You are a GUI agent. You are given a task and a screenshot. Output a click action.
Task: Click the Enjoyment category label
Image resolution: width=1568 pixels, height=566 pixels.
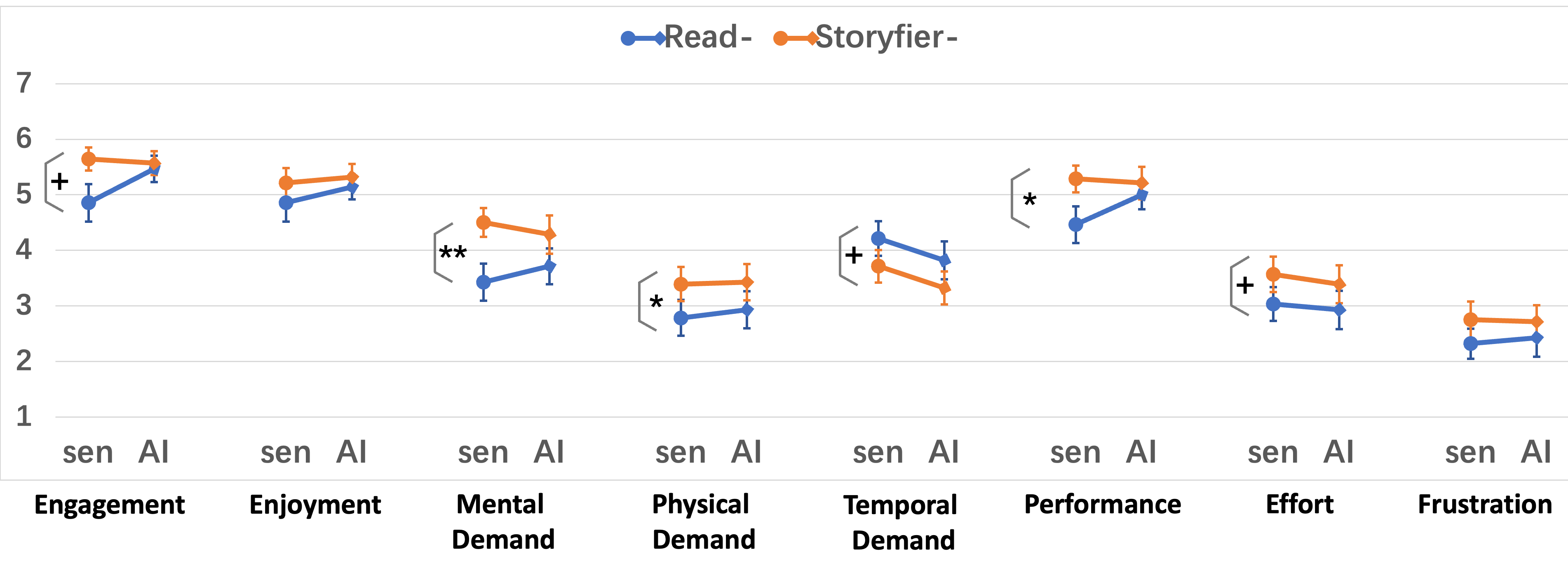coord(315,505)
